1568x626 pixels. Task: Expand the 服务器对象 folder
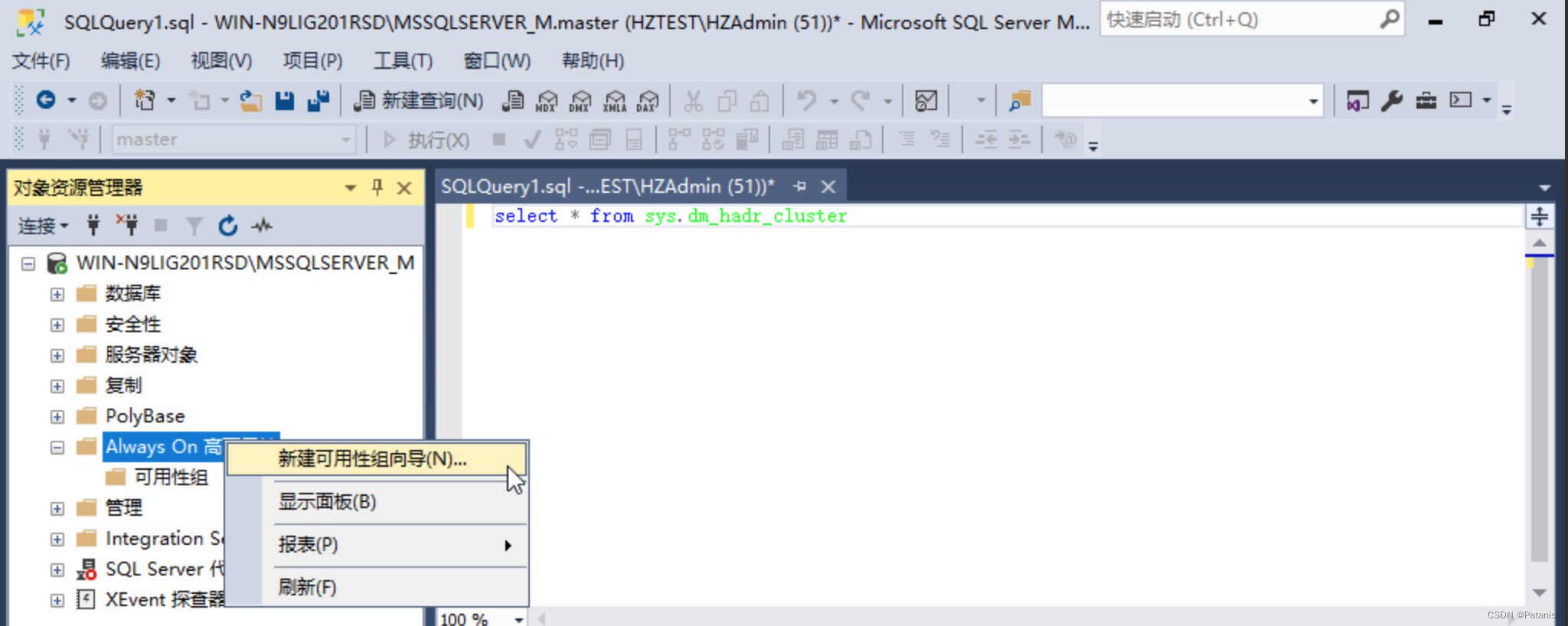(57, 356)
